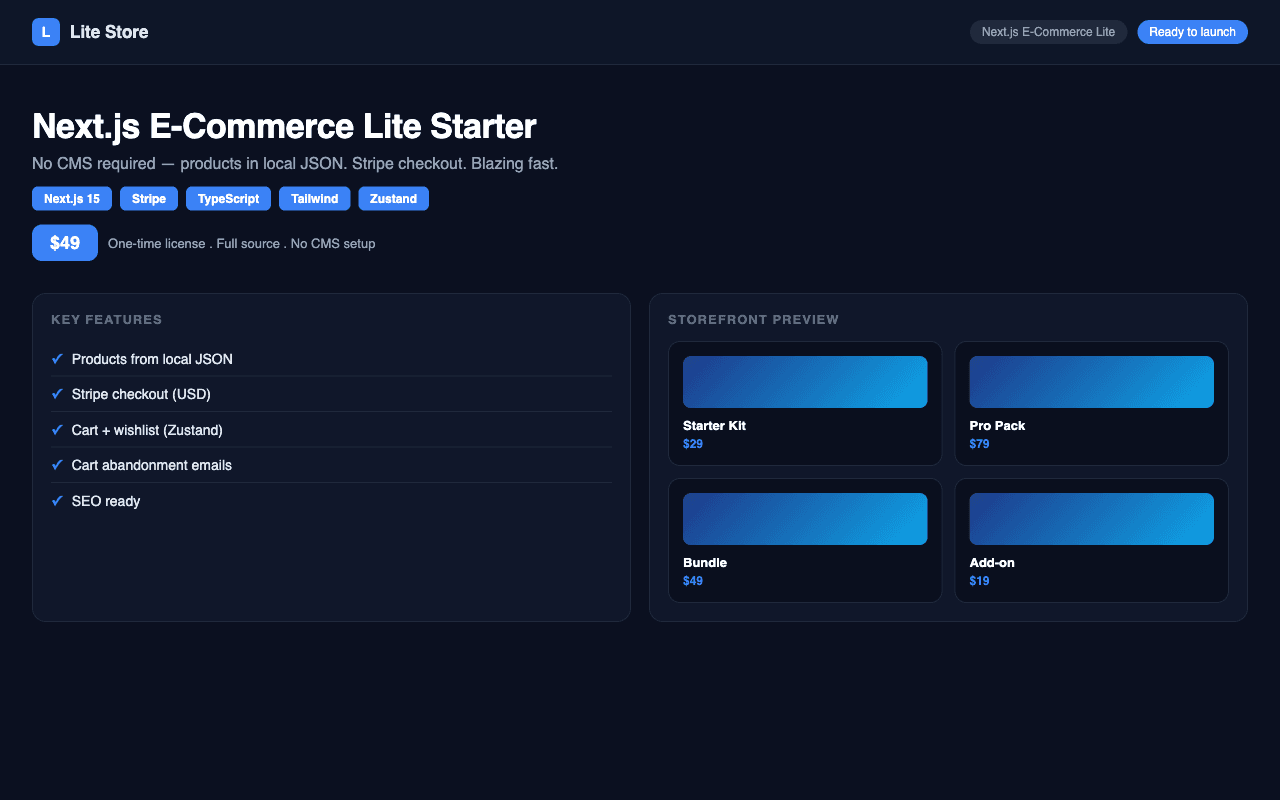Click the KEY FEATURES section heading
Image resolution: width=1280 pixels, height=800 pixels.
pyautogui.click(x=106, y=320)
